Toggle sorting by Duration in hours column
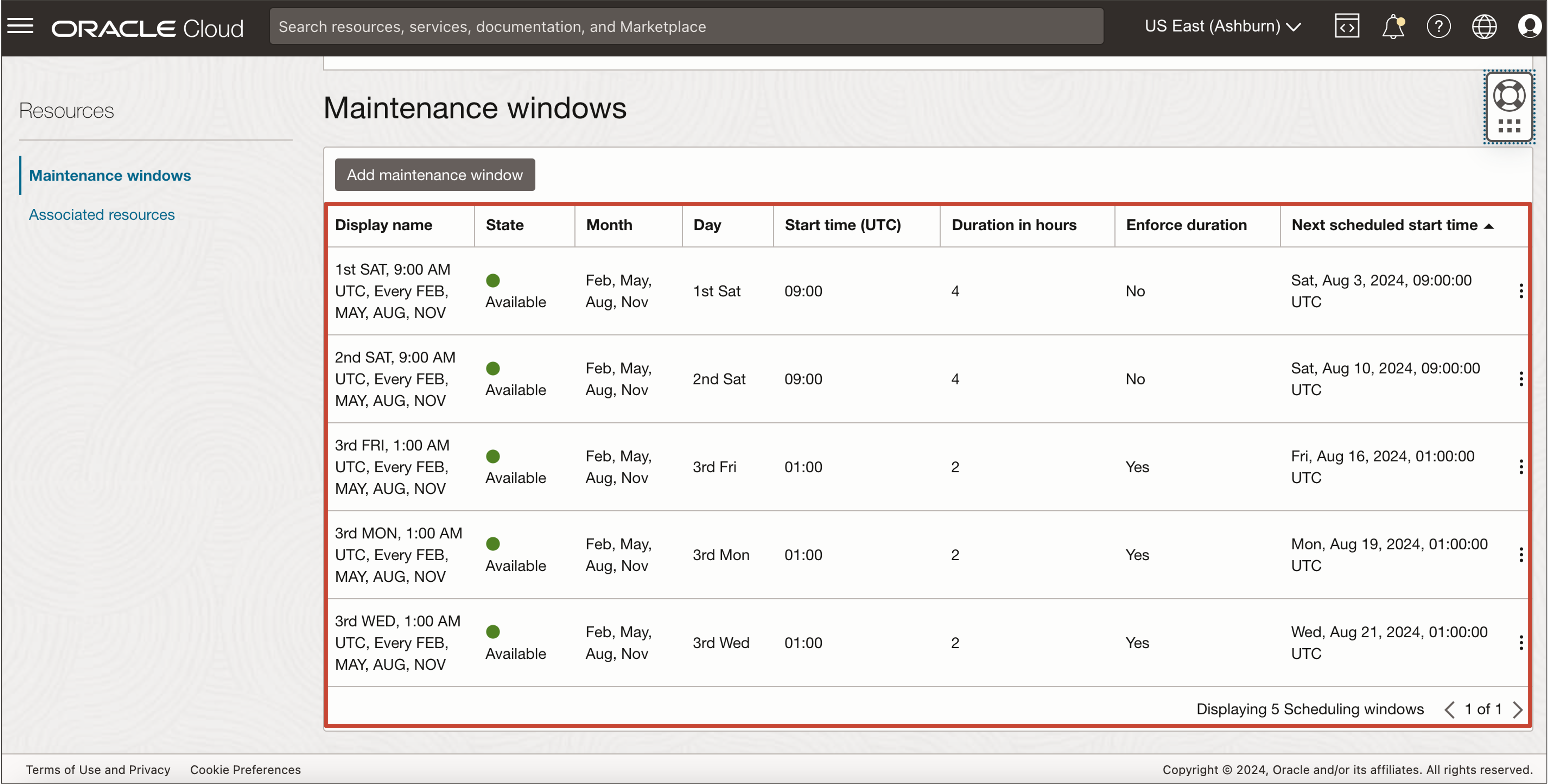 [1014, 225]
